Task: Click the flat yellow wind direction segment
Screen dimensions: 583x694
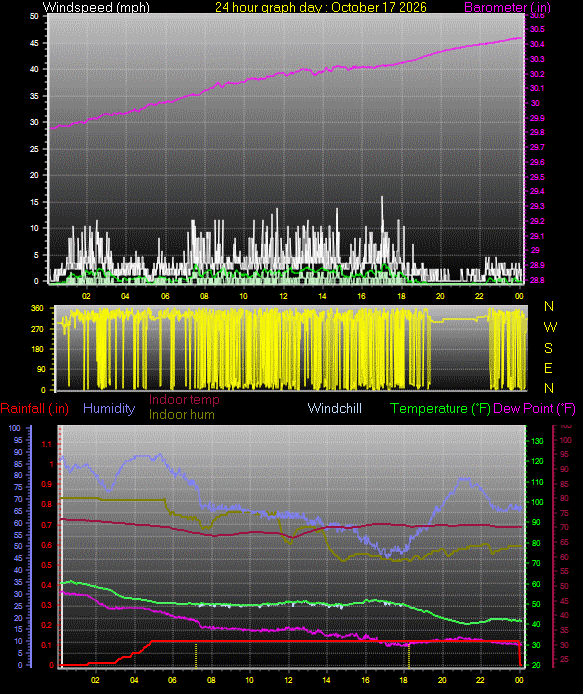Action: [x=459, y=319]
